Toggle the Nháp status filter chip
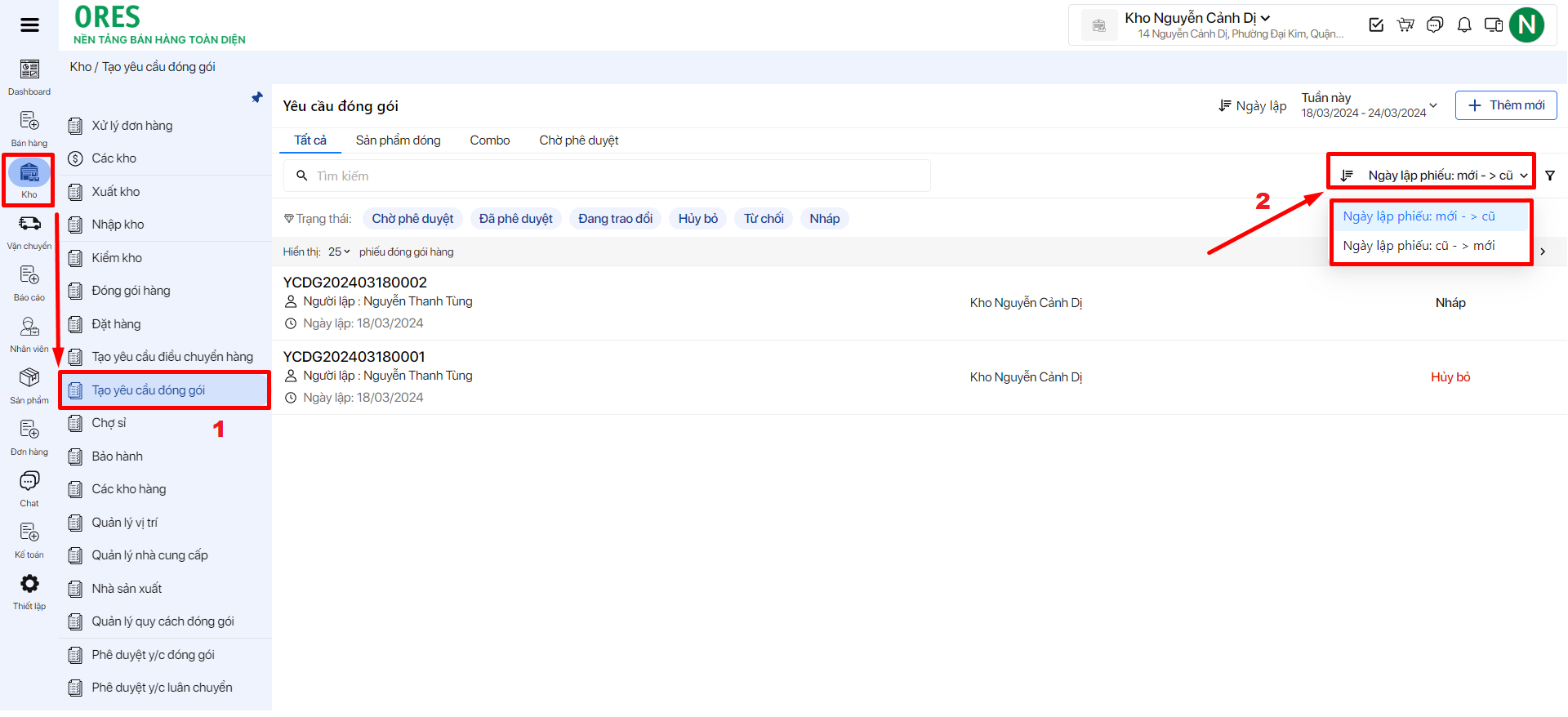 point(824,219)
